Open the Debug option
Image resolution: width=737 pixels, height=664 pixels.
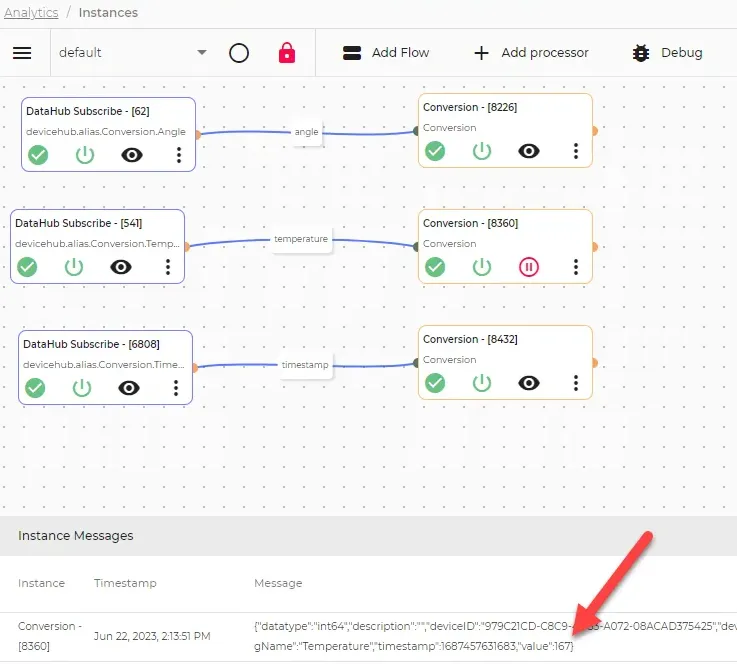click(x=667, y=53)
